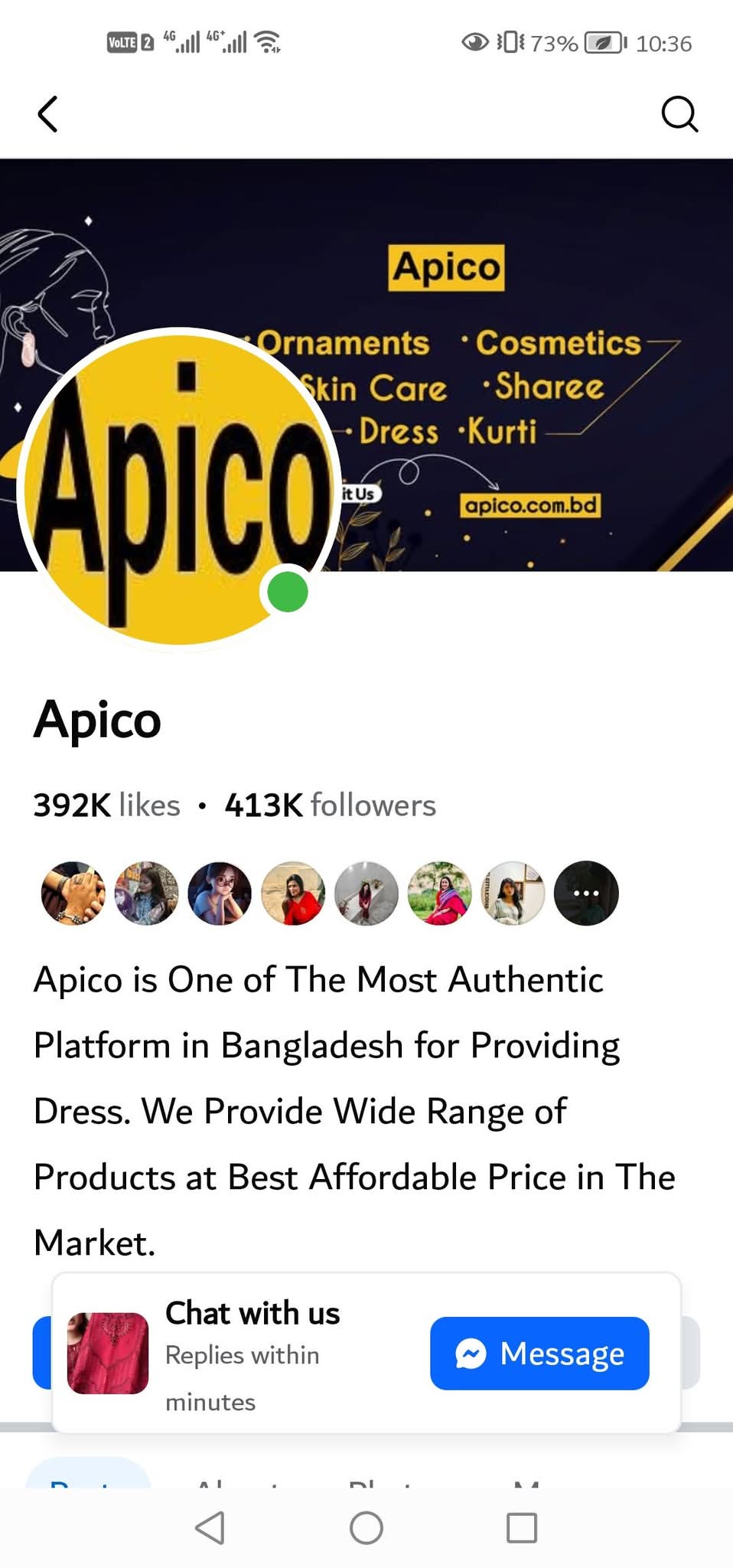Tap Android recent apps square

click(x=522, y=1528)
